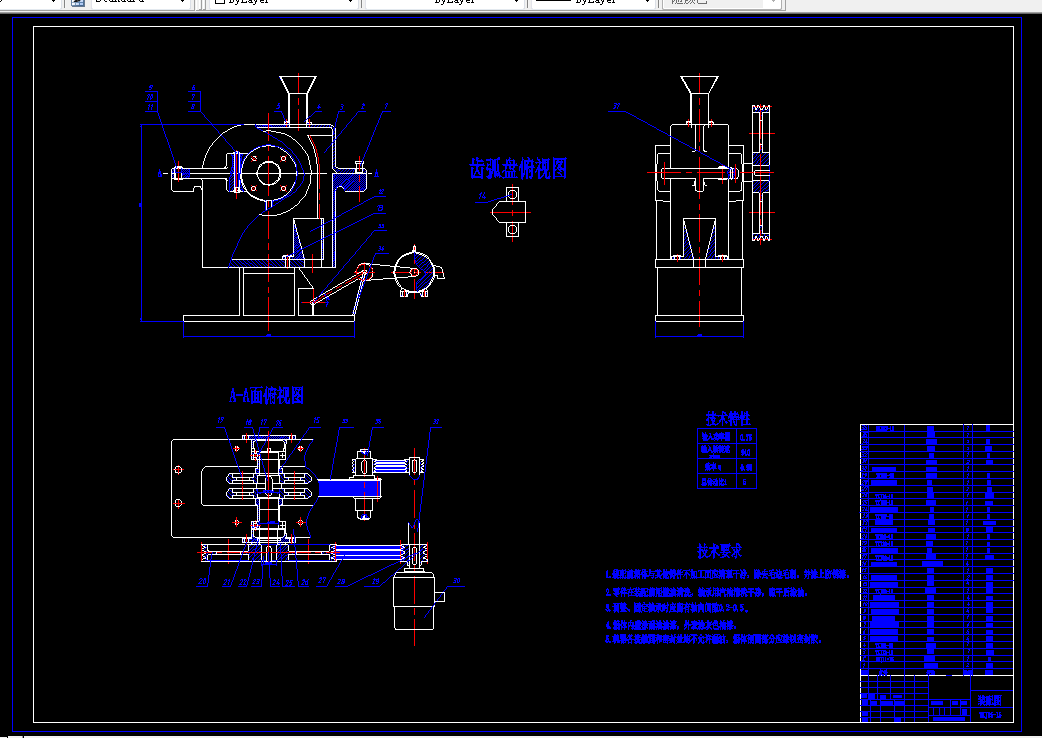Select technical requirement line 2
This screenshot has width=1042, height=738.
click(x=706, y=592)
